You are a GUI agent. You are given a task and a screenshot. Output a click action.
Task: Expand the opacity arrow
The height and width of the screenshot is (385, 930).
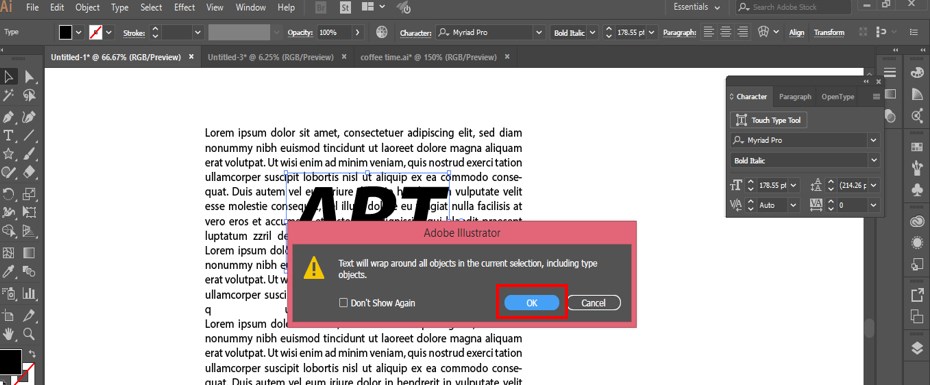(x=357, y=33)
